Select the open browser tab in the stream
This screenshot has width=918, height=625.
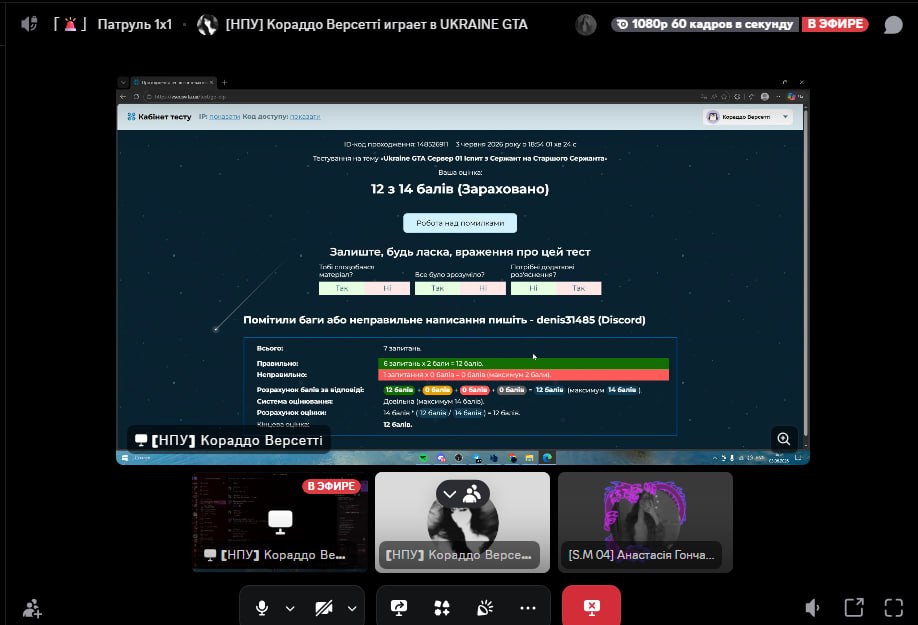click(x=173, y=83)
